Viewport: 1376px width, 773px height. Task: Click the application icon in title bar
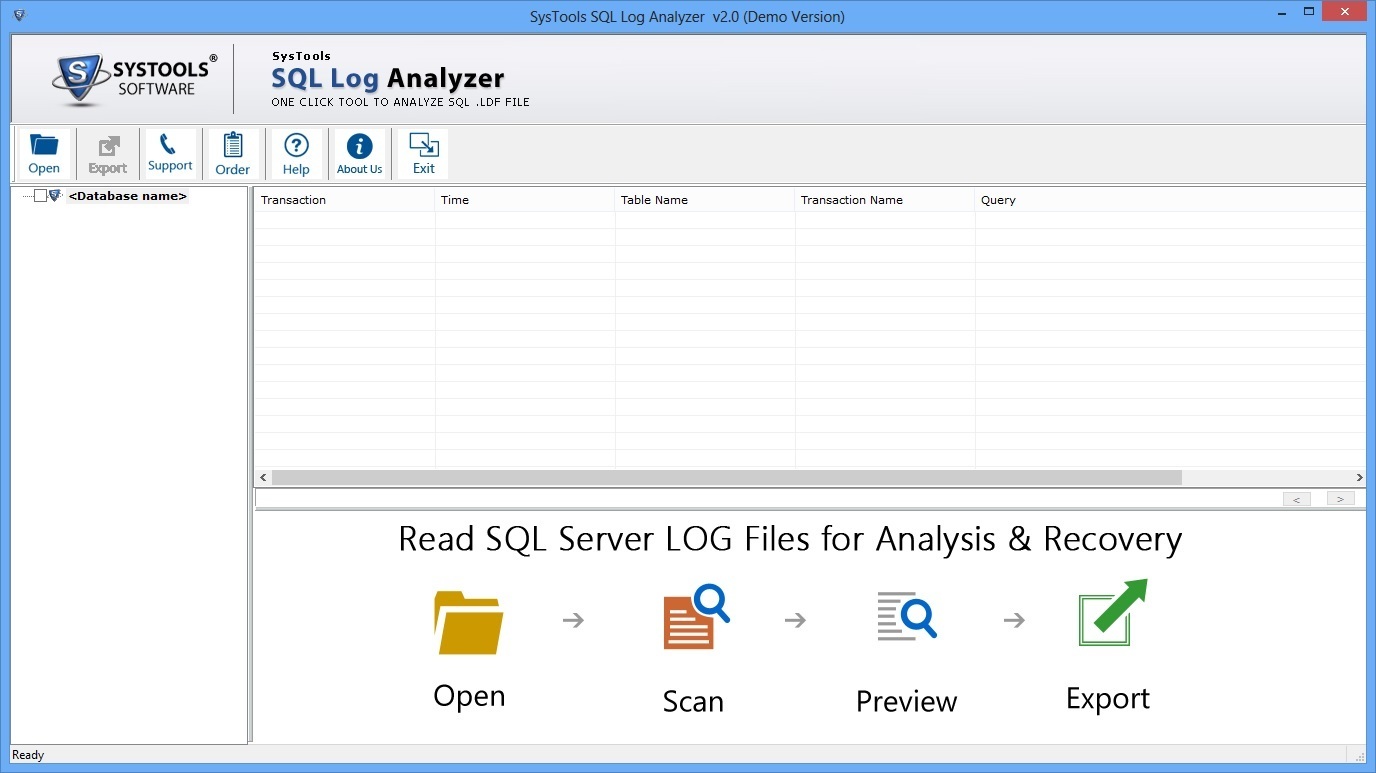(x=19, y=16)
